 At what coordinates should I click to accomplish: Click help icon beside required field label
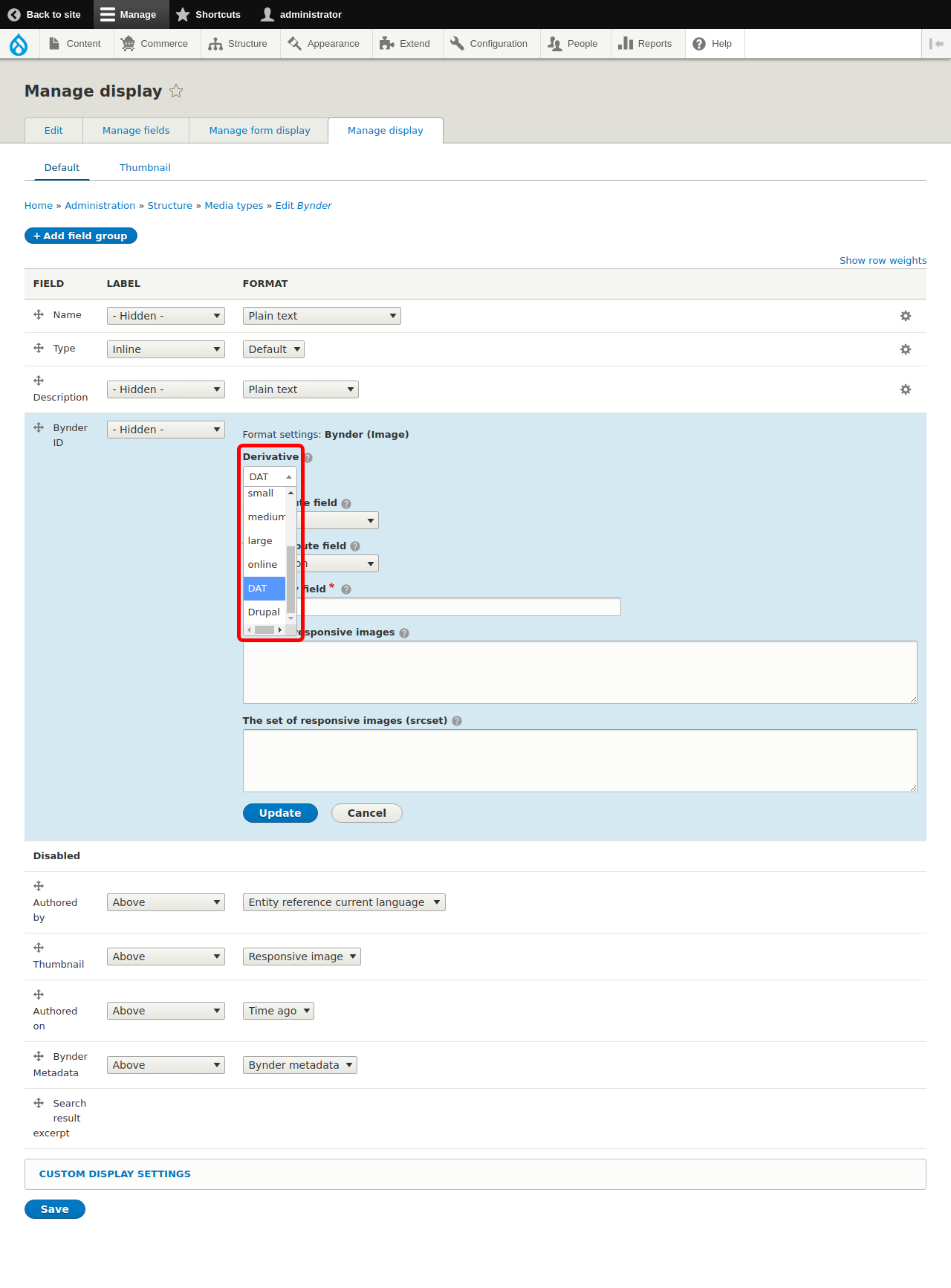[x=346, y=590]
